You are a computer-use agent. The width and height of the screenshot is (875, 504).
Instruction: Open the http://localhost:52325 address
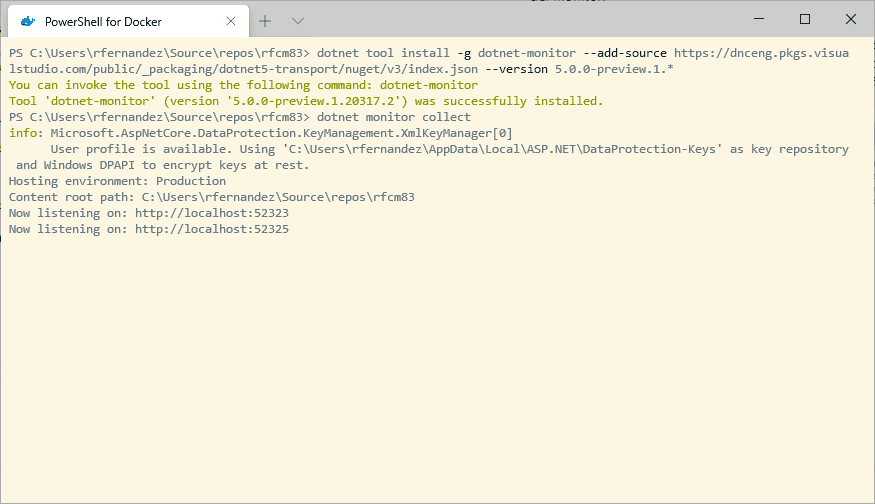pos(212,229)
